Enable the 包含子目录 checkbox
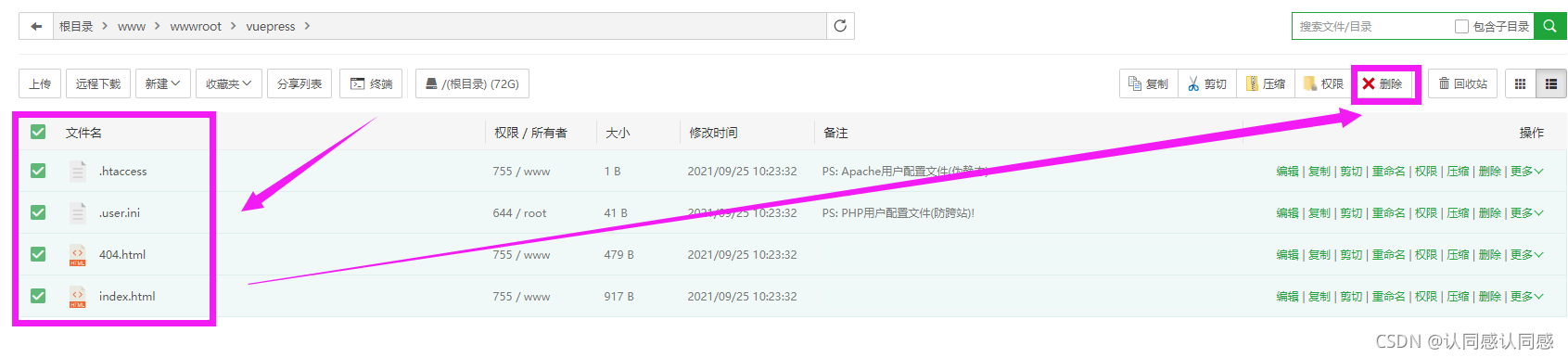This screenshot has height=358, width=1568. (x=1461, y=26)
